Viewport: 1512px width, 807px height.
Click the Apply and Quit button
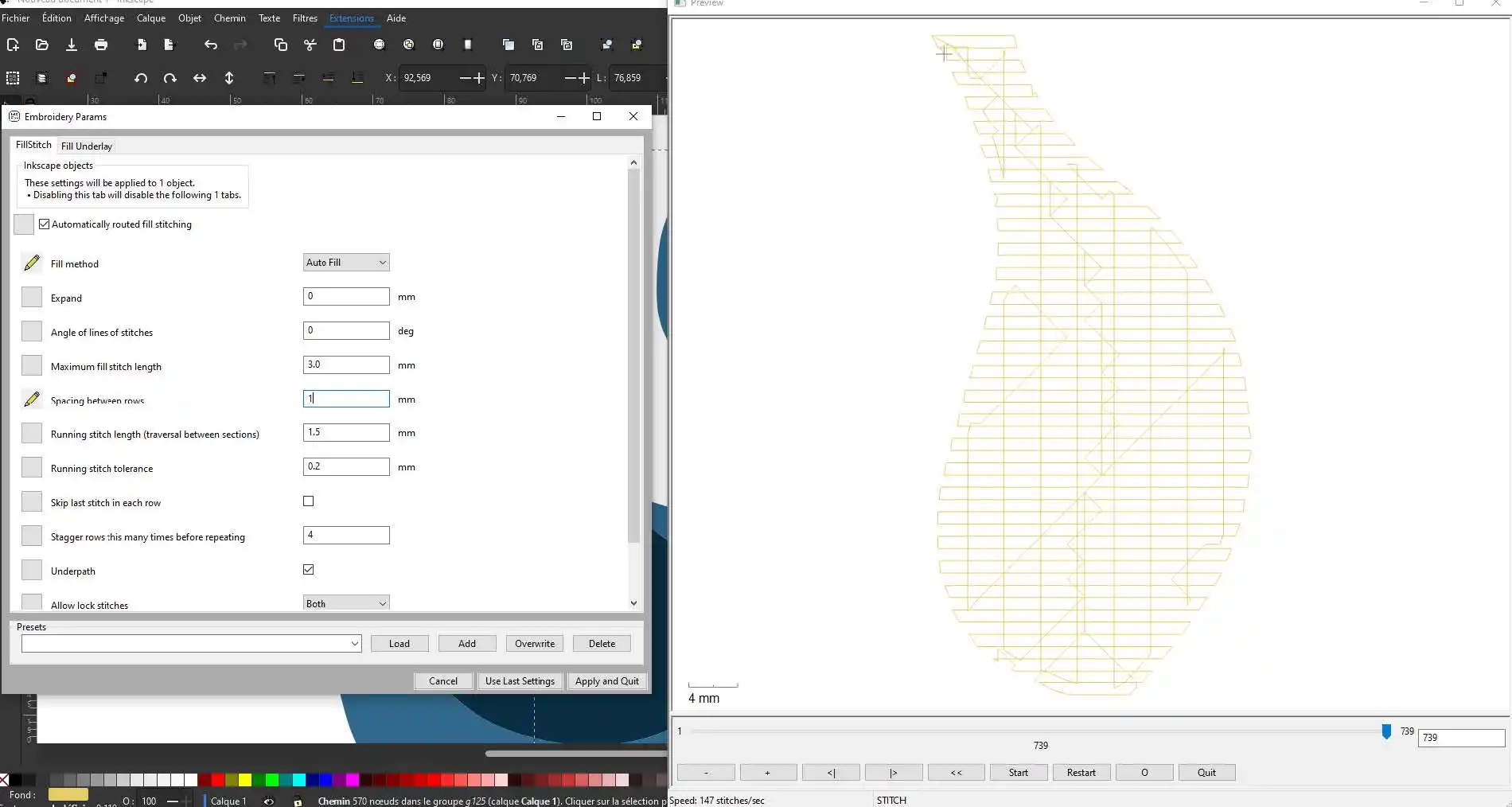click(606, 681)
